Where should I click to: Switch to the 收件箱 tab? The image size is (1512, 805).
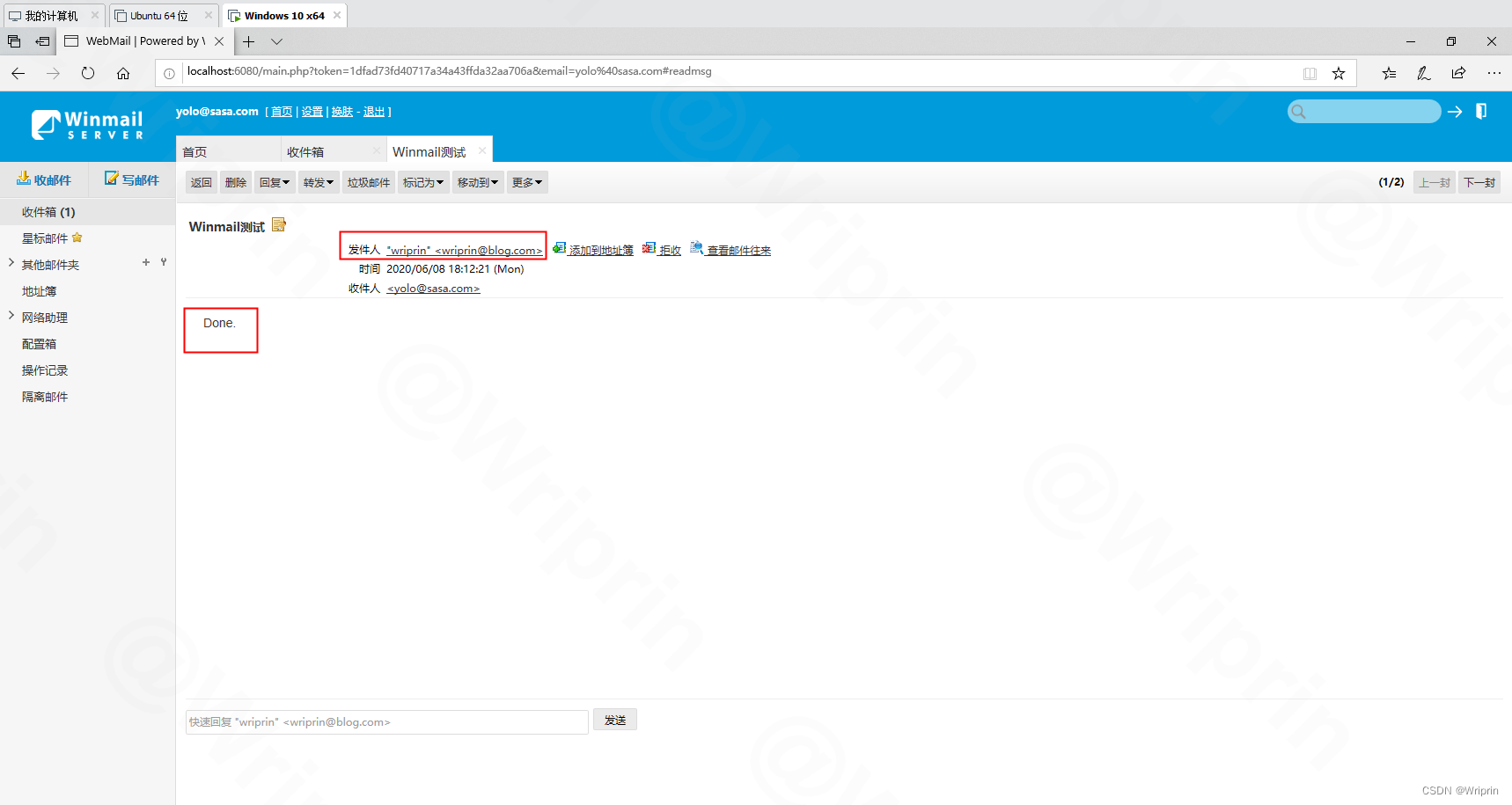coord(307,150)
